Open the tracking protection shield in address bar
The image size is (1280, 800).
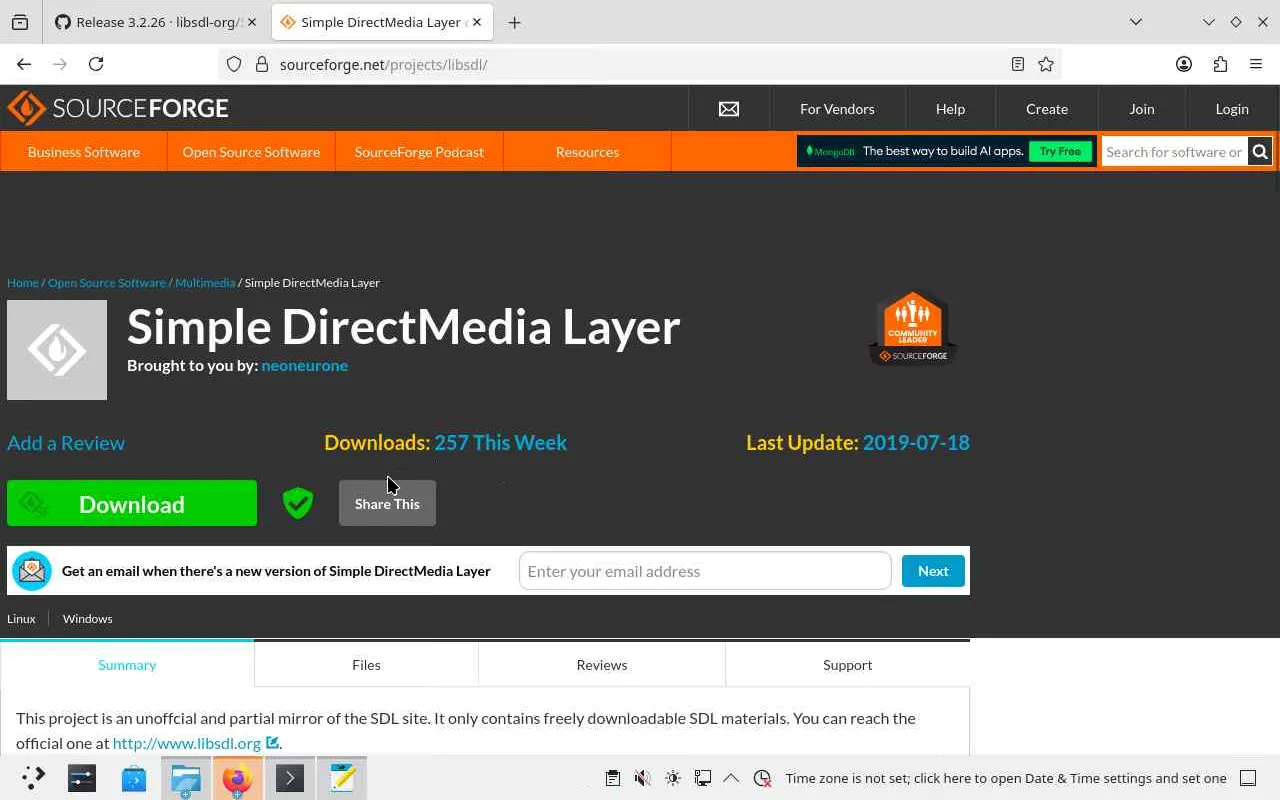234,64
